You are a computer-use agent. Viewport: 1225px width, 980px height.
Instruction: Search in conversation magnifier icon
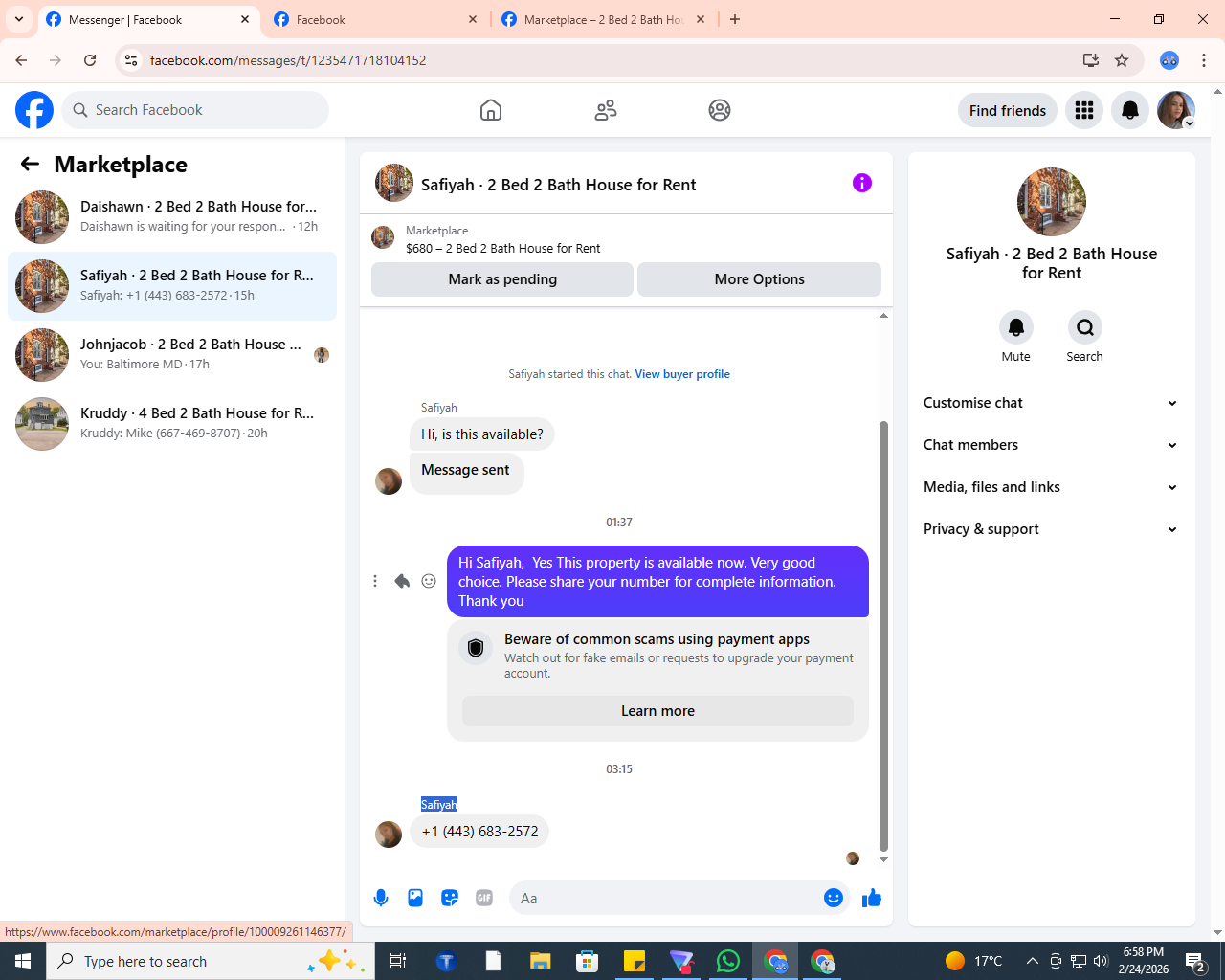[x=1085, y=327]
